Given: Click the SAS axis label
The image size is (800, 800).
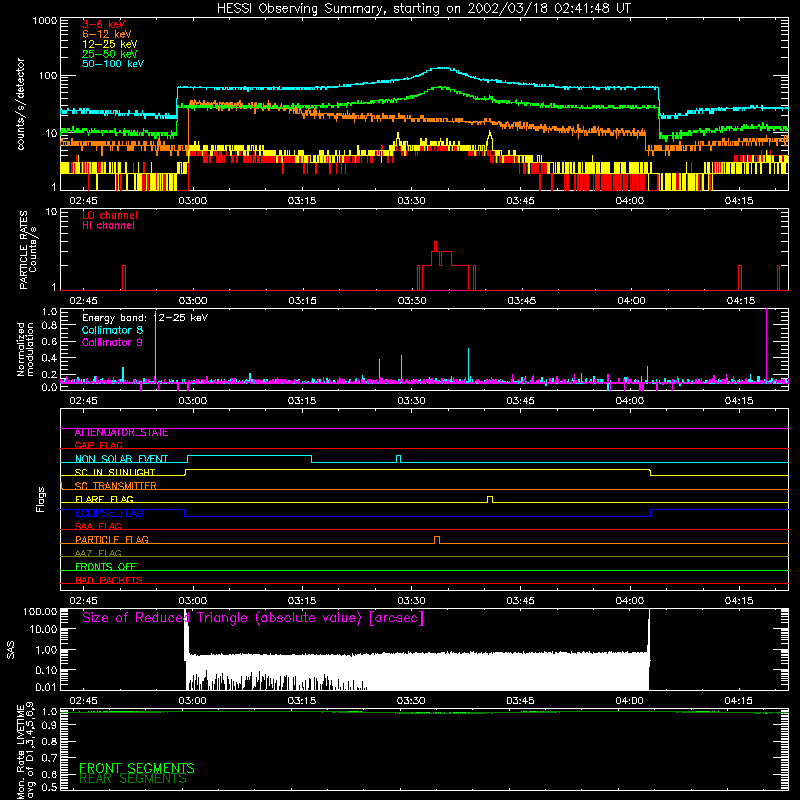Looking at the screenshot, I should click(x=11, y=649).
